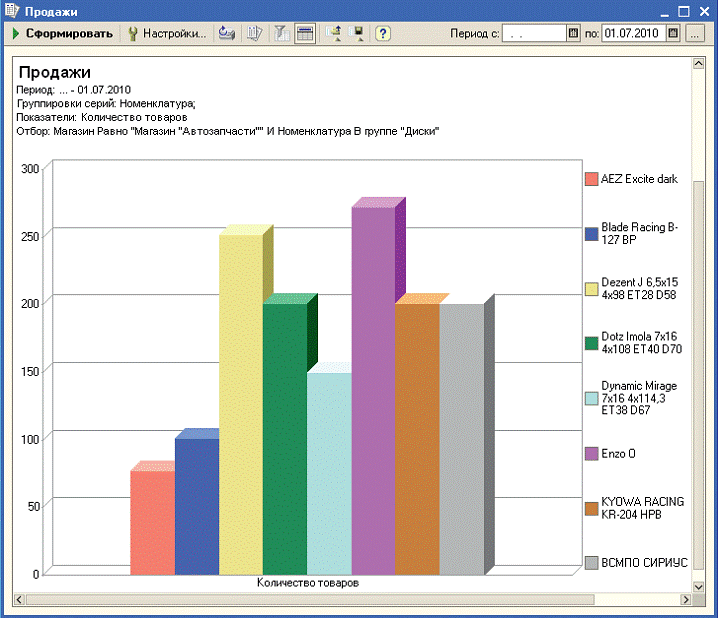
Task: Click the Отбор filter description line
Action: point(228,131)
